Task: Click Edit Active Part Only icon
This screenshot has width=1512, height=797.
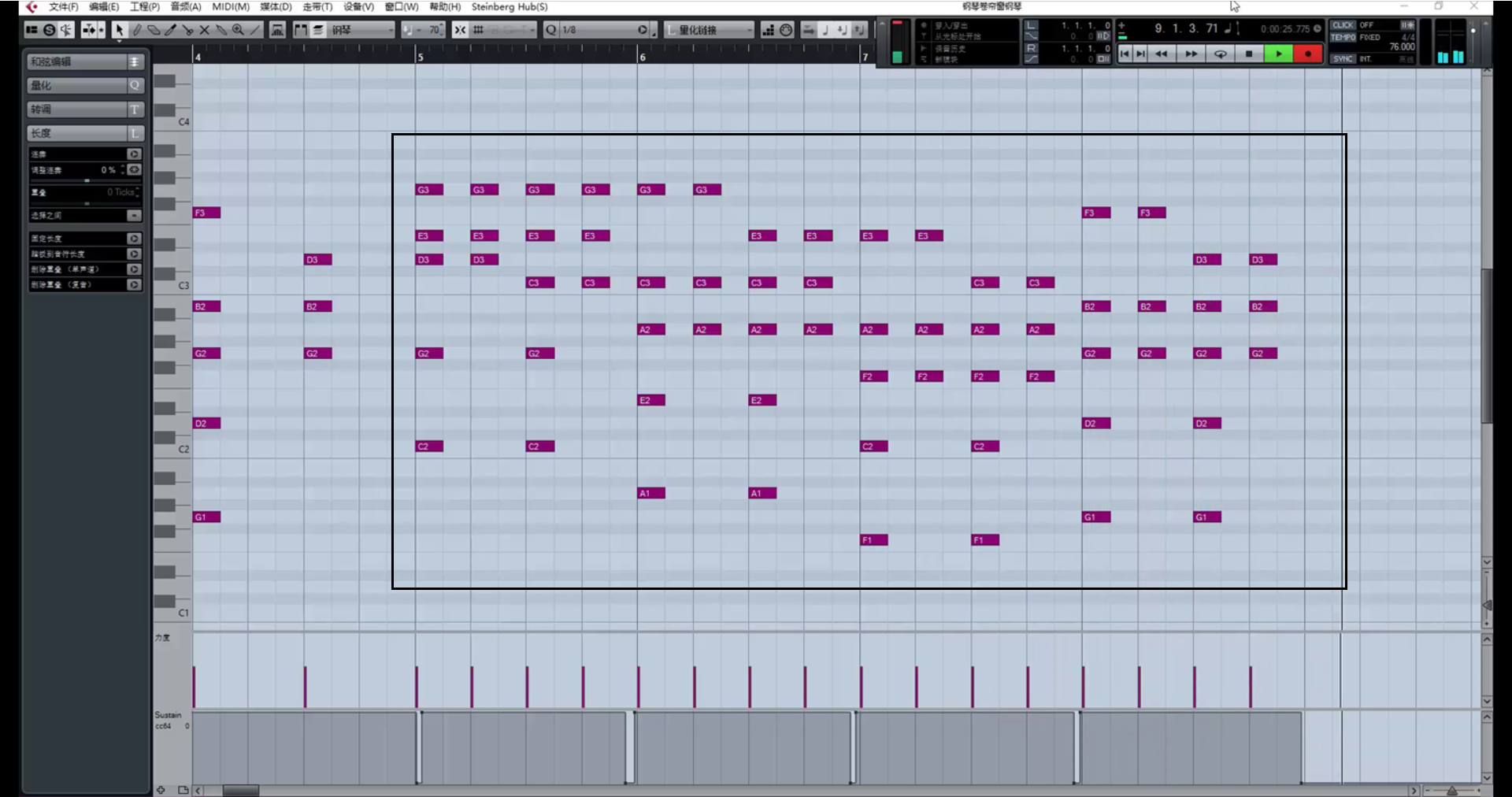Action: [x=318, y=30]
